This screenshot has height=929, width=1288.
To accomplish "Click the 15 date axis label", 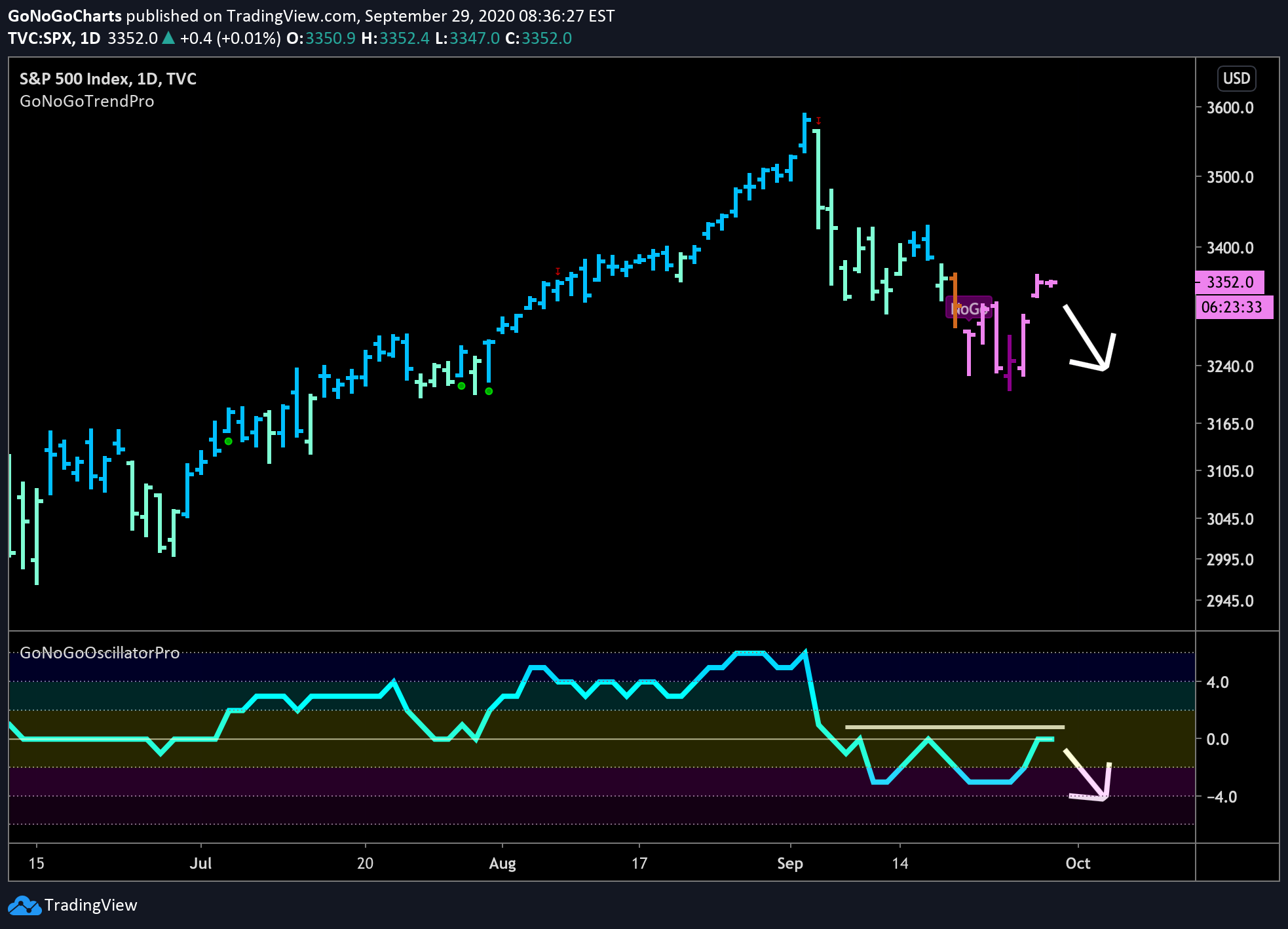I will 37,863.
